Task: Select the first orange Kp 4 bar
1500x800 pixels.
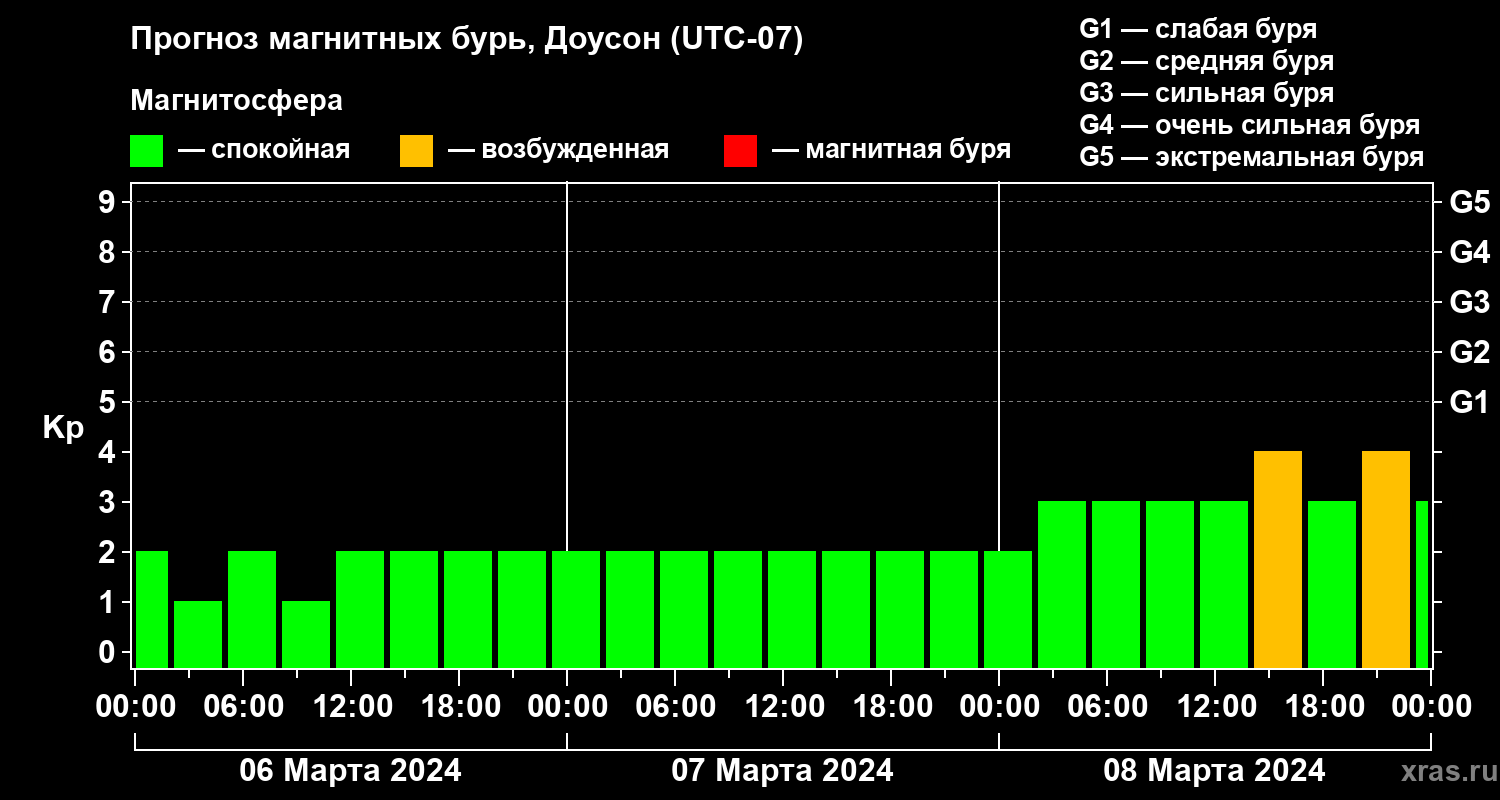Action: 1277,559
